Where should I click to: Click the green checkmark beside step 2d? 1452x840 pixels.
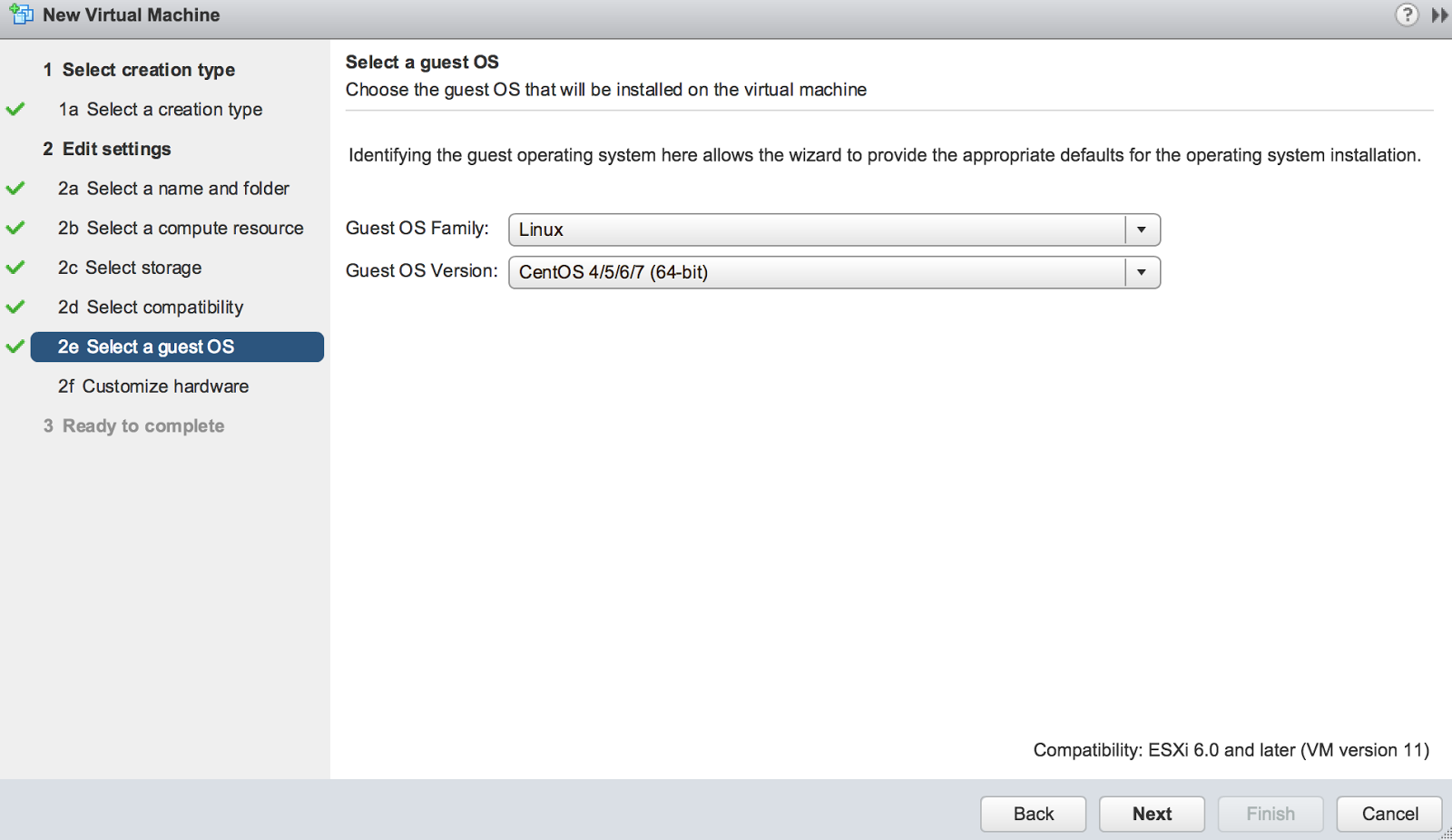click(x=15, y=307)
